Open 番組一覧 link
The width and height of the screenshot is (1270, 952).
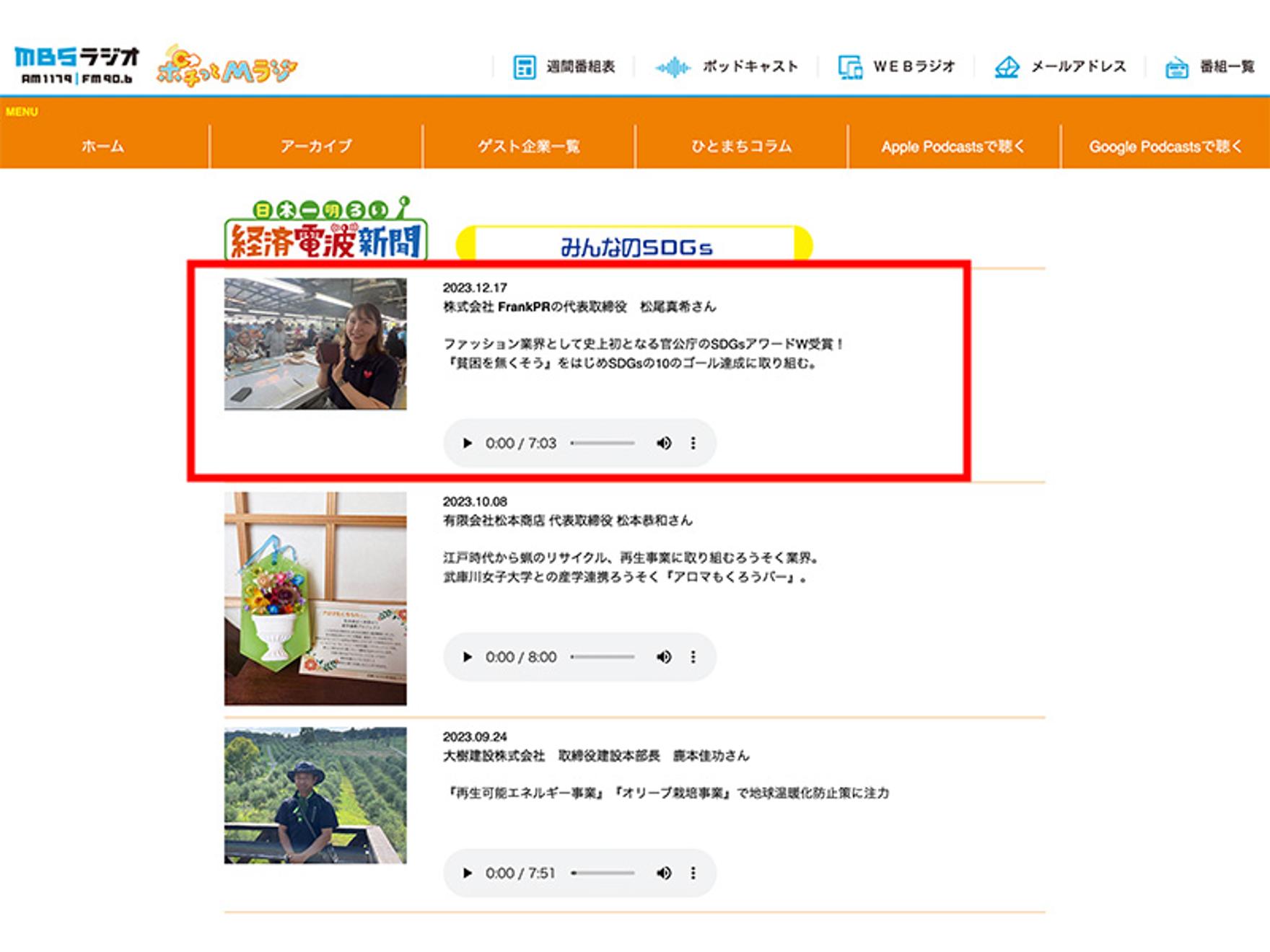coord(1227,66)
